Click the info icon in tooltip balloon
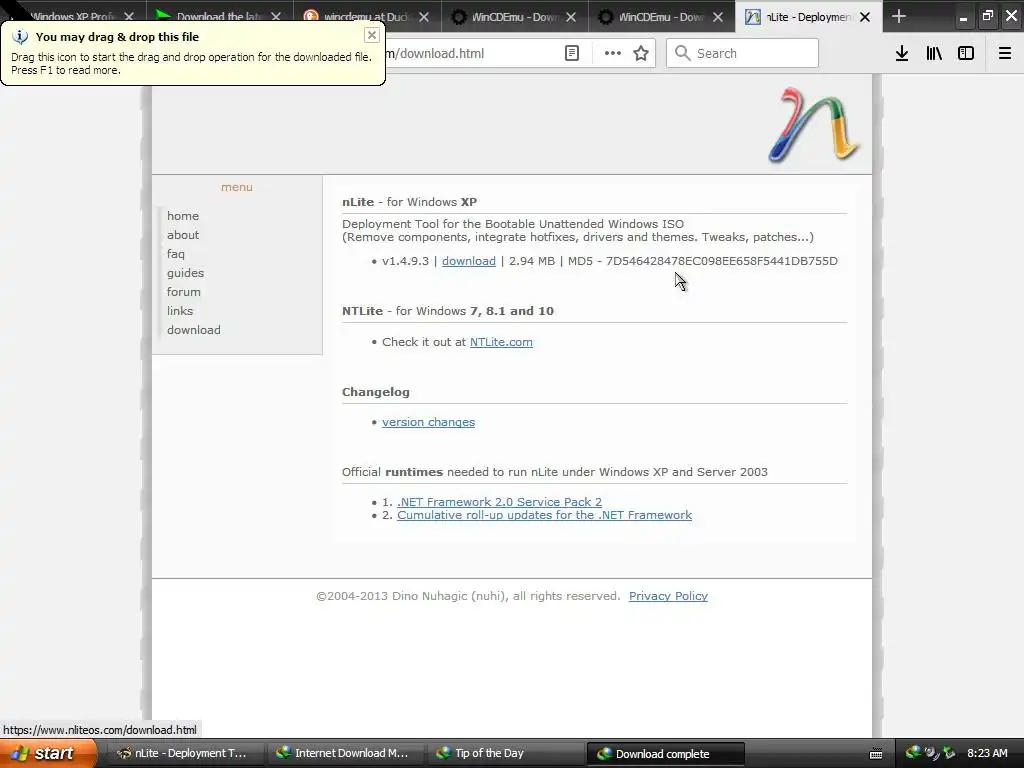 [x=20, y=37]
